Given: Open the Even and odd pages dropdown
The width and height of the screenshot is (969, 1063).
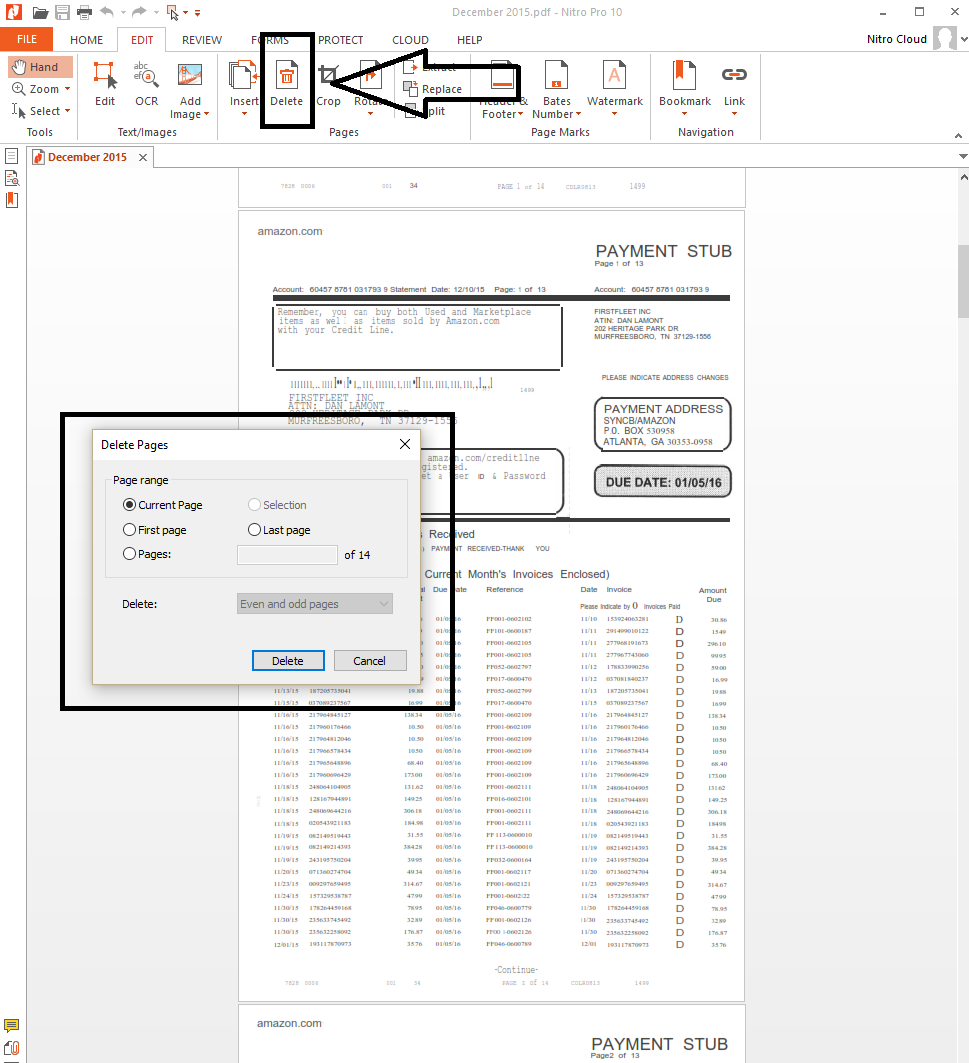Looking at the screenshot, I should pyautogui.click(x=315, y=604).
